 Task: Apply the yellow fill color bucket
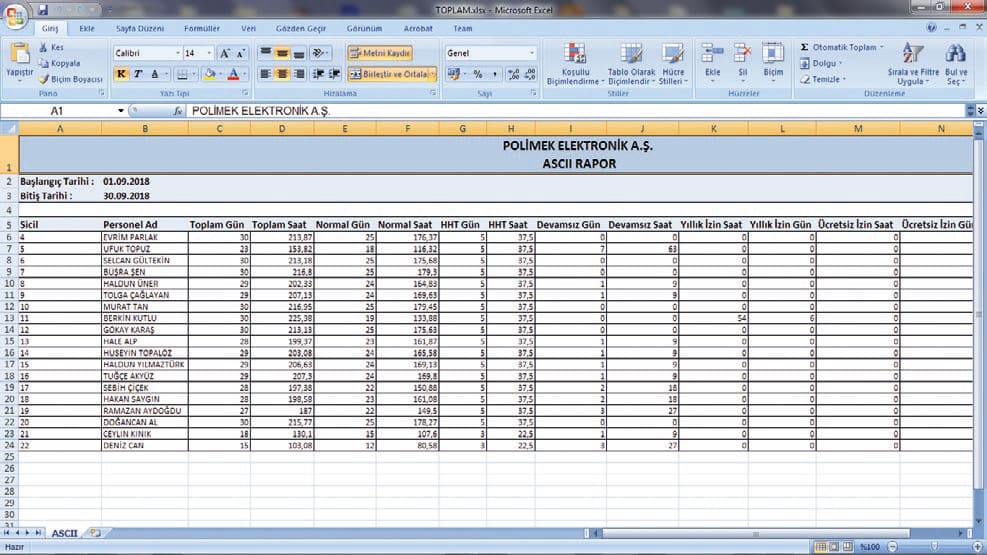click(210, 74)
